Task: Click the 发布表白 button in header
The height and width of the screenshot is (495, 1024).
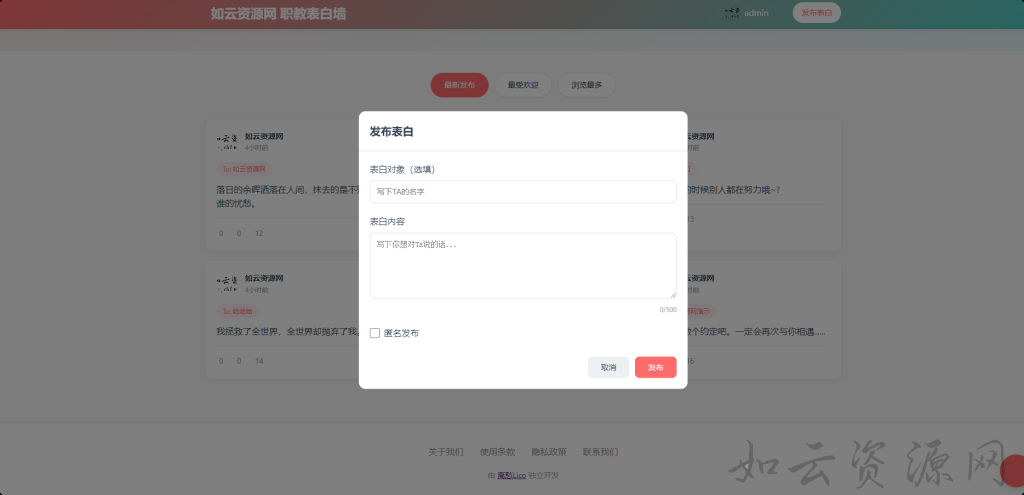Action: coord(816,13)
